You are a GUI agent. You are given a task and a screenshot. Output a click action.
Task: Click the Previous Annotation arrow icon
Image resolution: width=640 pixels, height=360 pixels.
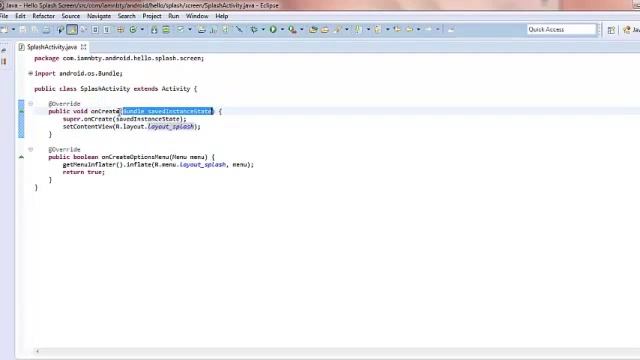click(x=378, y=29)
